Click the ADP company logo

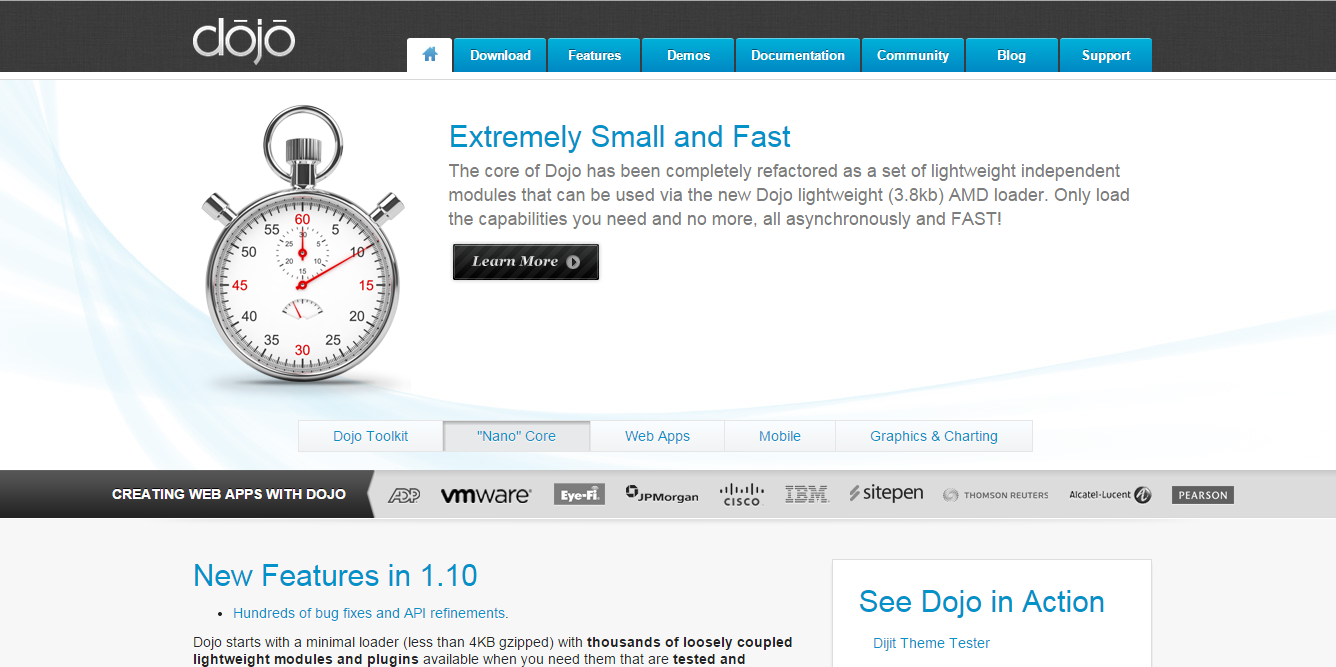(404, 494)
